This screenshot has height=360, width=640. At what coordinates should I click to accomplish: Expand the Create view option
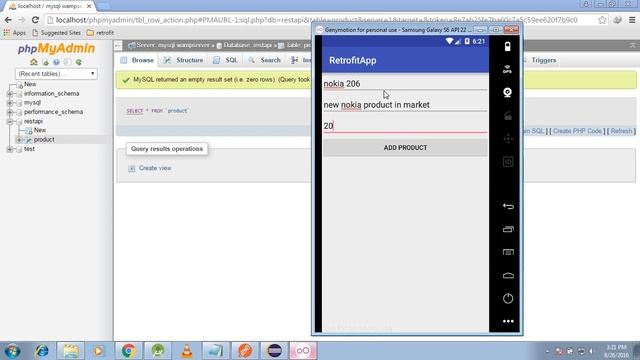(x=131, y=168)
